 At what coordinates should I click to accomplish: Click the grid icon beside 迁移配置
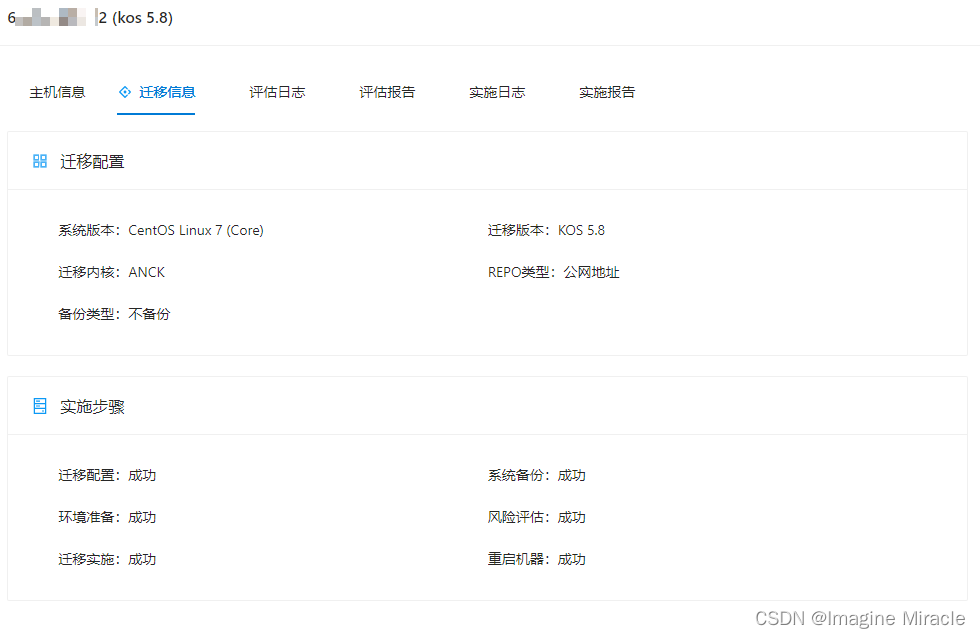[x=40, y=161]
